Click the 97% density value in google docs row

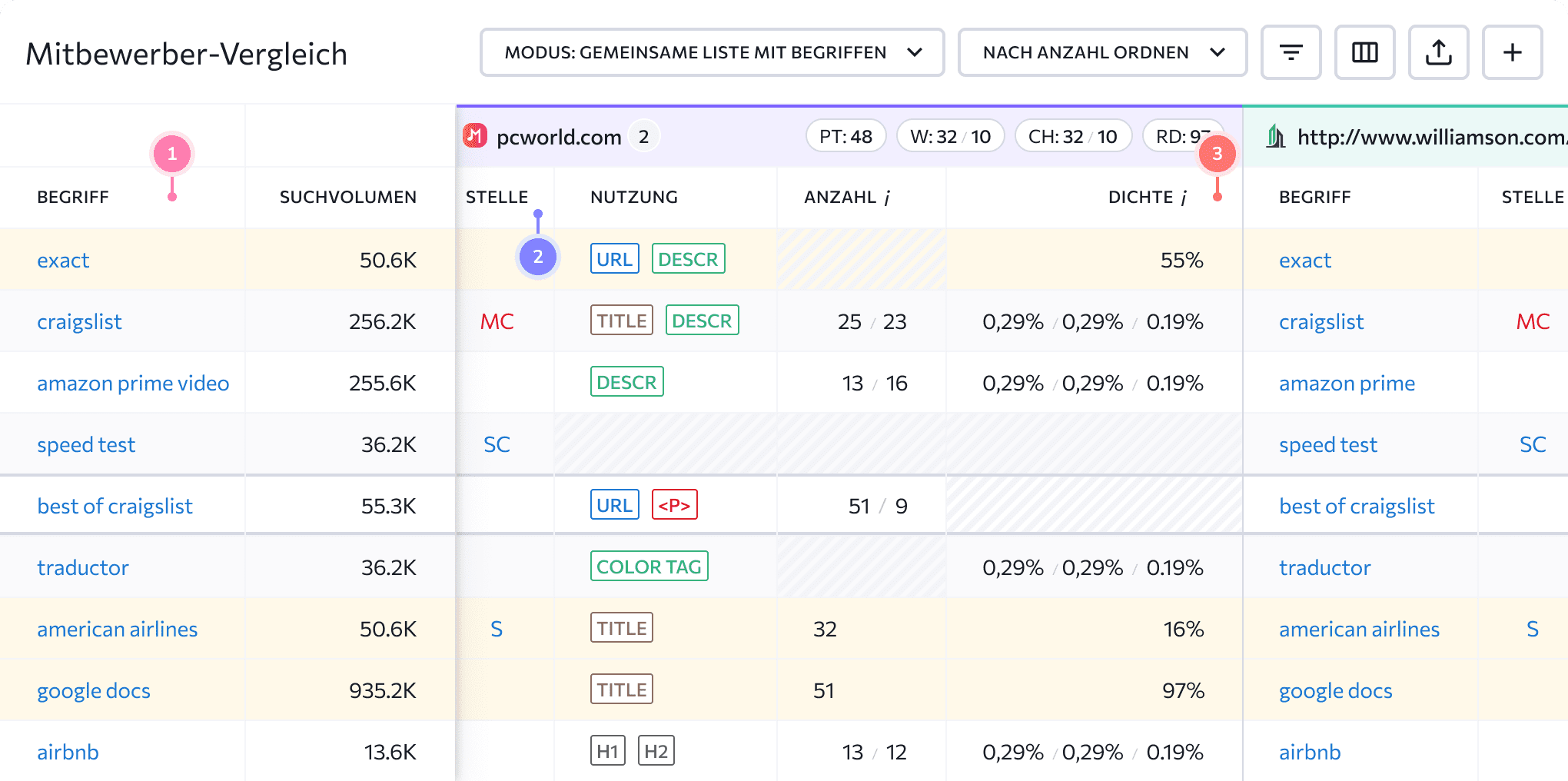pyautogui.click(x=1183, y=691)
